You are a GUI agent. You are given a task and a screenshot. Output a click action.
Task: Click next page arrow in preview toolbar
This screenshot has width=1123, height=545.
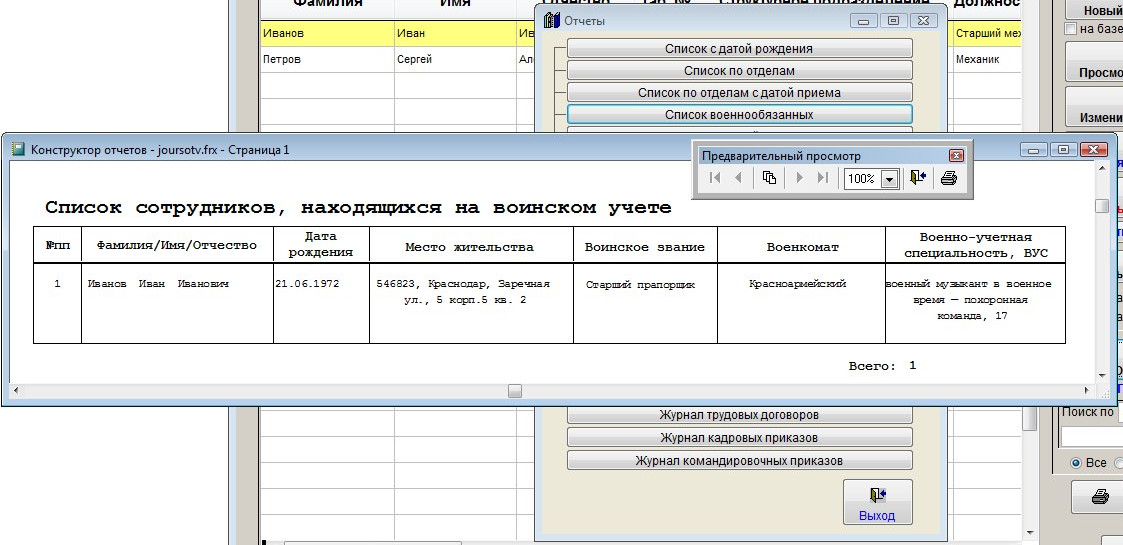click(799, 178)
